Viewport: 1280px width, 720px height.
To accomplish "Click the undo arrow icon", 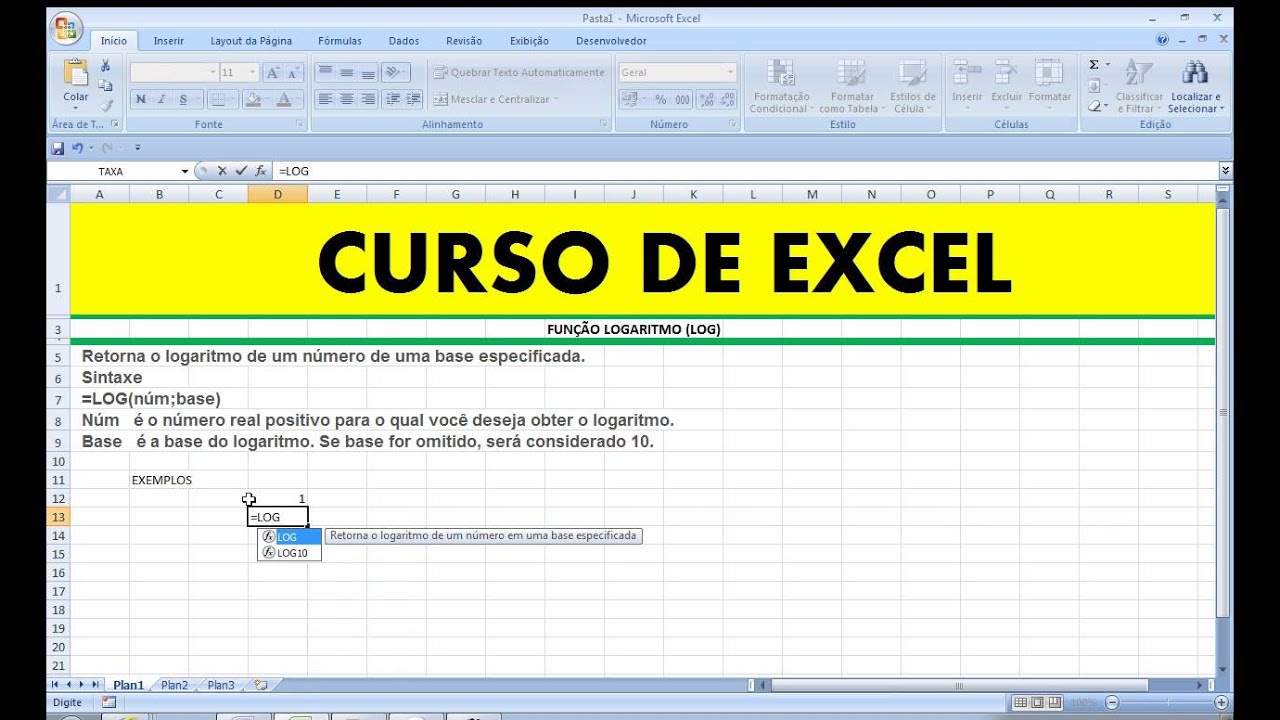I will pyautogui.click(x=78, y=148).
